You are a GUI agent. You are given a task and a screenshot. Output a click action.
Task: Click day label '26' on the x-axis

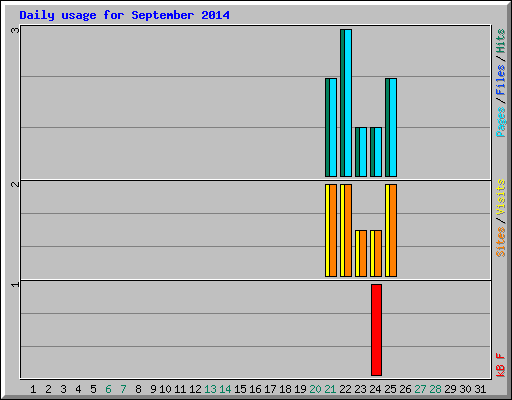(405, 389)
